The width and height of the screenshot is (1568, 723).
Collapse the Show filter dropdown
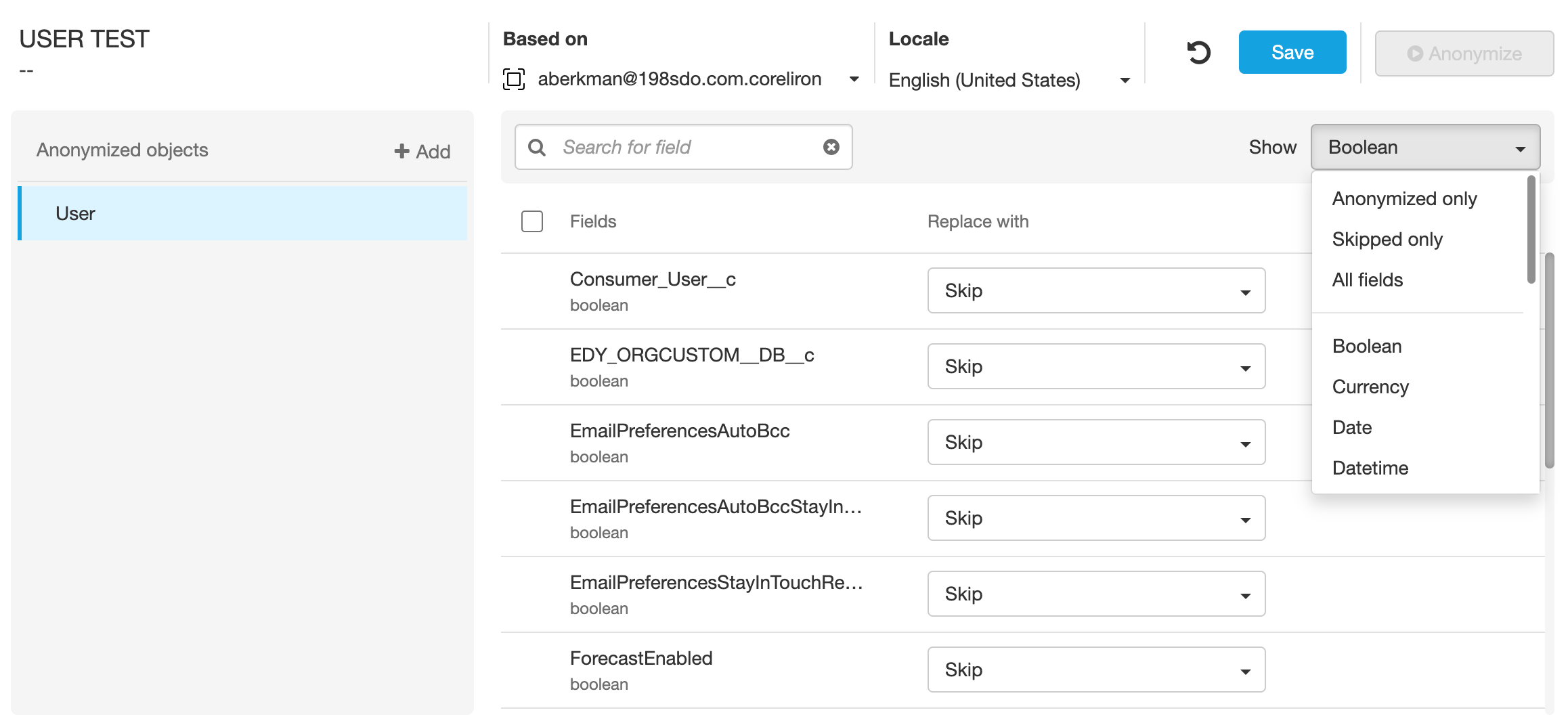[x=1425, y=147]
